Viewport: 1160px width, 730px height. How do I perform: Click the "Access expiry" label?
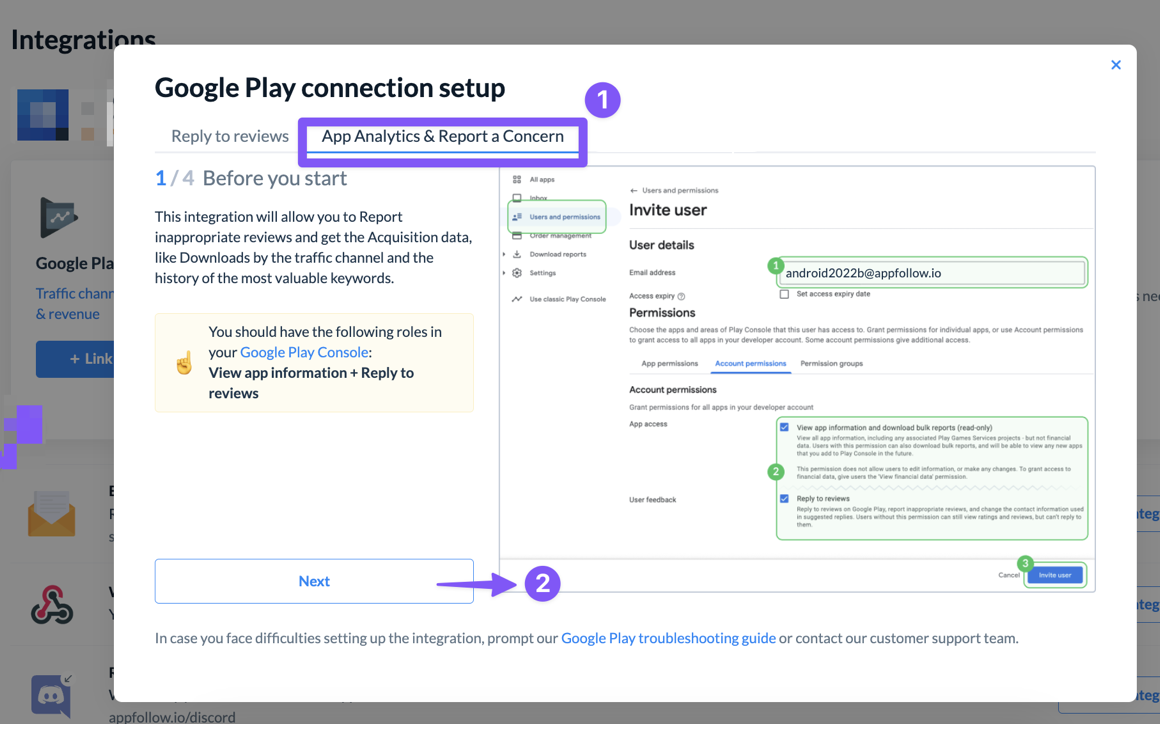(x=652, y=296)
